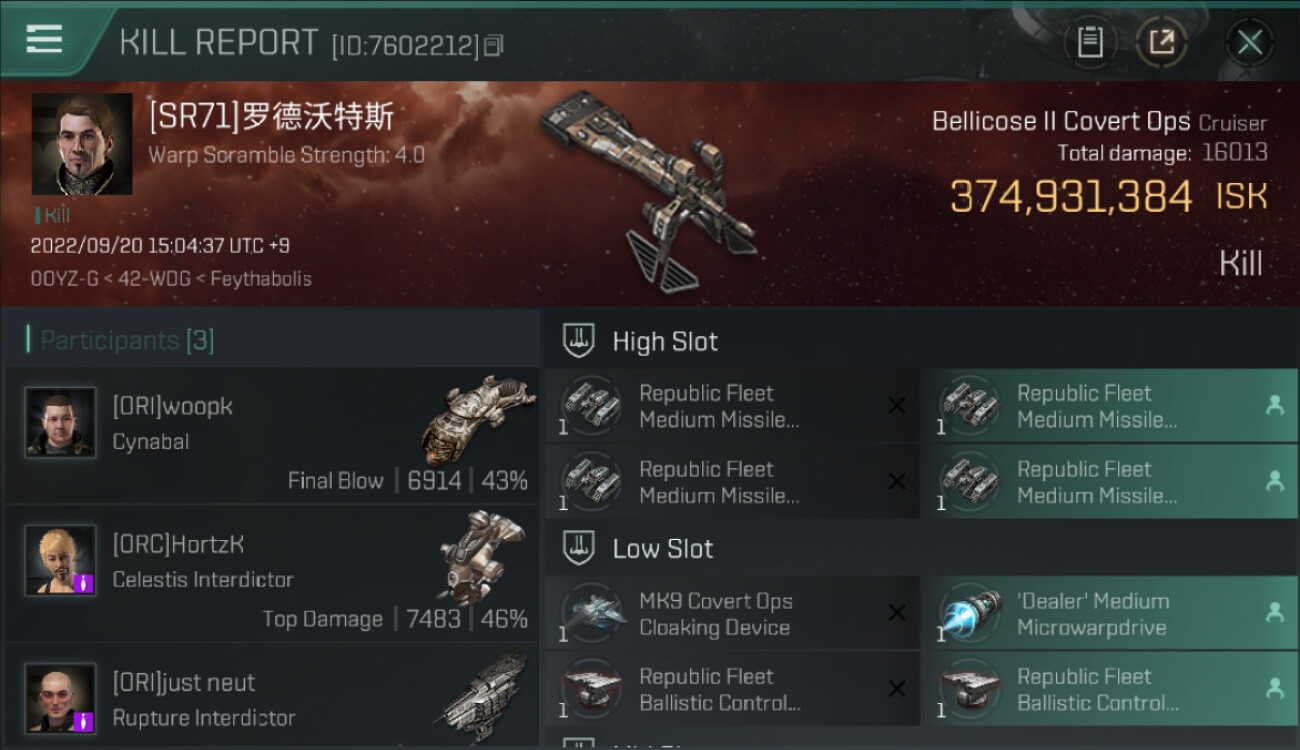Open the victim pilot portrait
Image resolution: width=1300 pixels, height=750 pixels.
(x=82, y=144)
